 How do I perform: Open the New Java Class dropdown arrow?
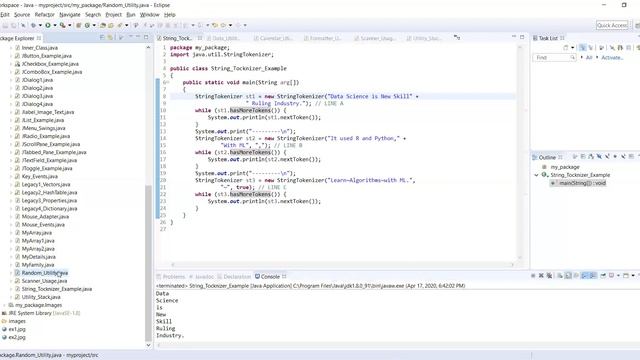tap(94, 25)
